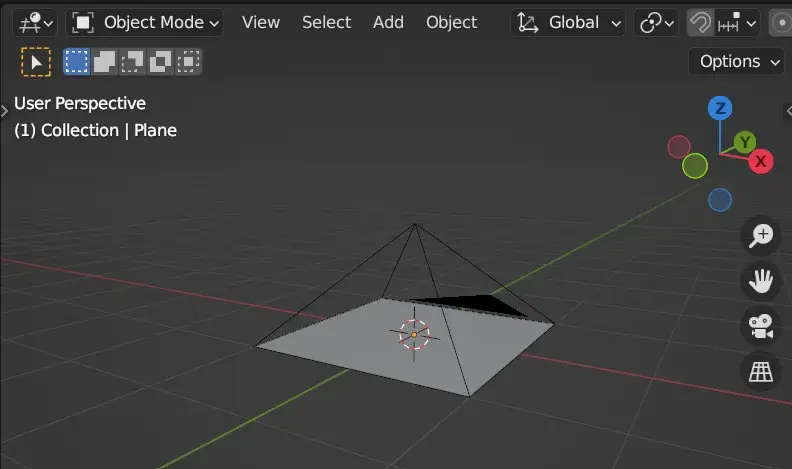Image resolution: width=792 pixels, height=469 pixels.
Task: Open the Select menu
Action: pyautogui.click(x=326, y=23)
